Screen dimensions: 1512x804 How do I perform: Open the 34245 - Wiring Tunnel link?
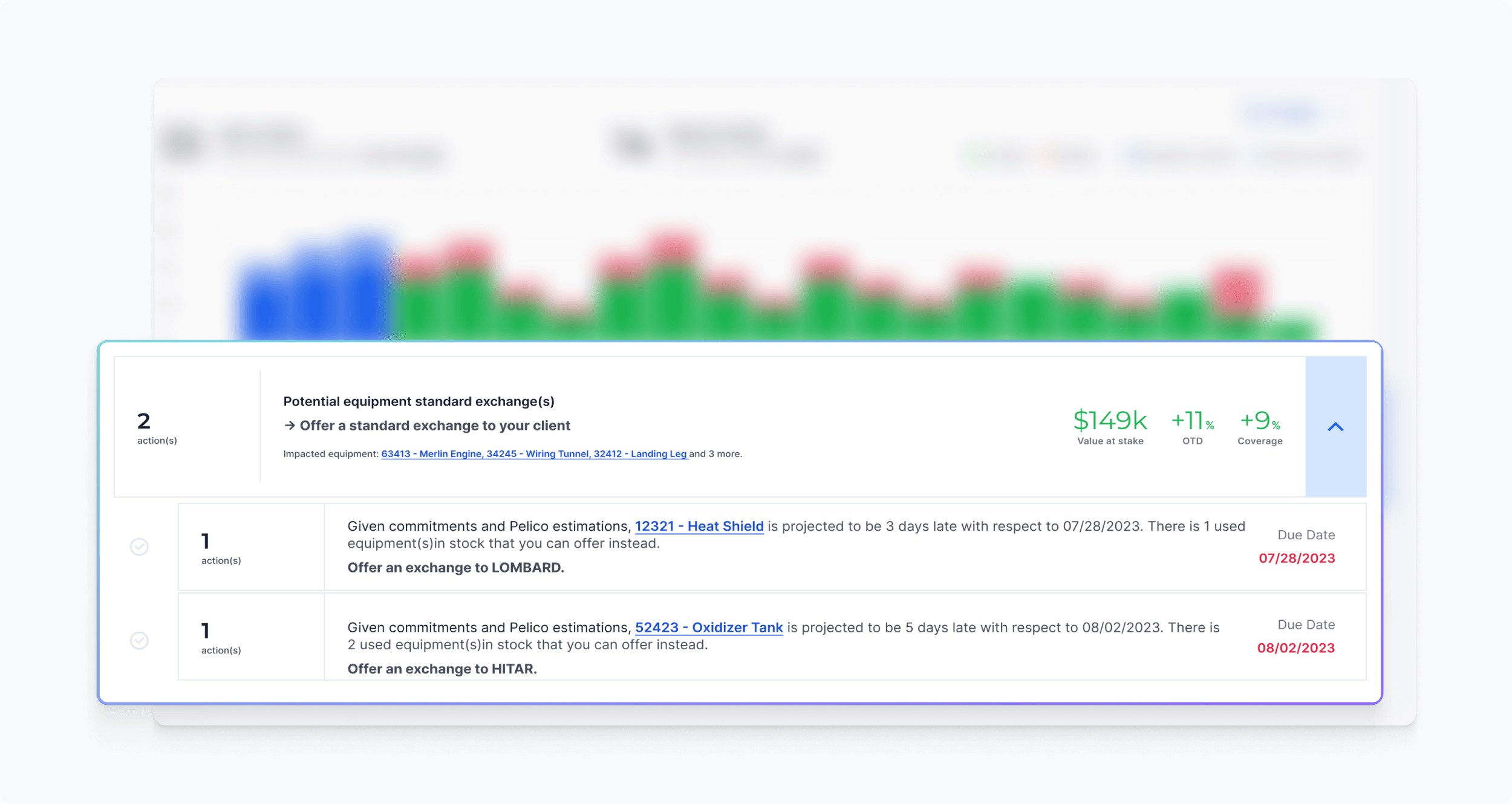[x=538, y=454]
